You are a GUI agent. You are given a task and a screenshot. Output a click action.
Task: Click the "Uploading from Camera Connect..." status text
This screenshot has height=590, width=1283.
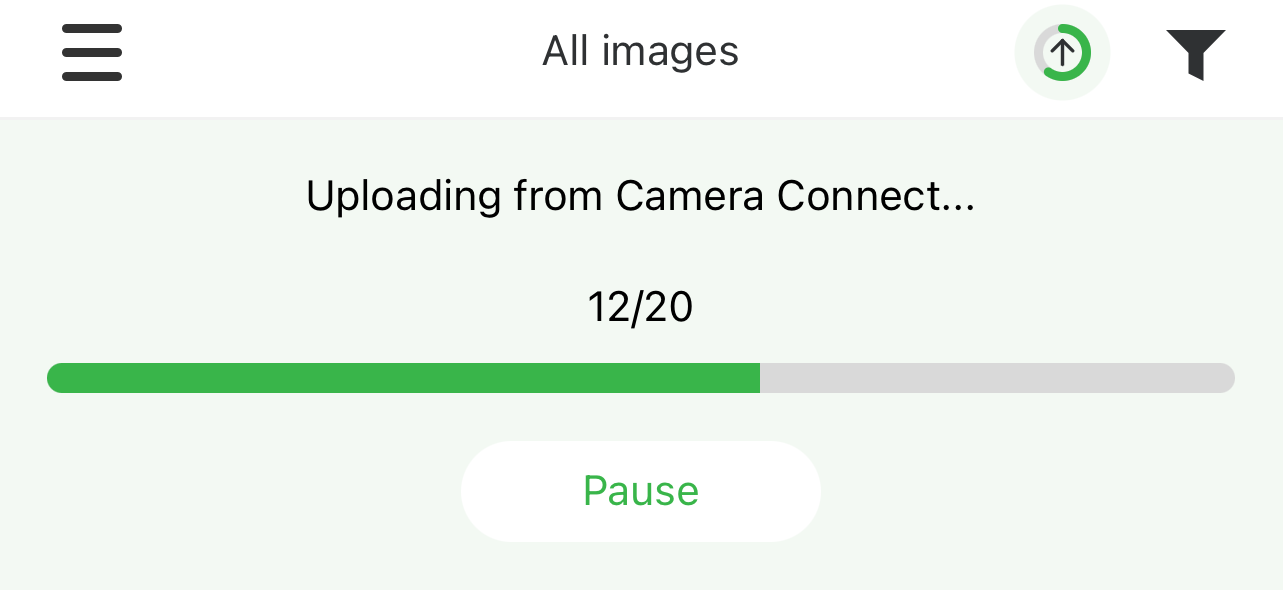click(640, 196)
